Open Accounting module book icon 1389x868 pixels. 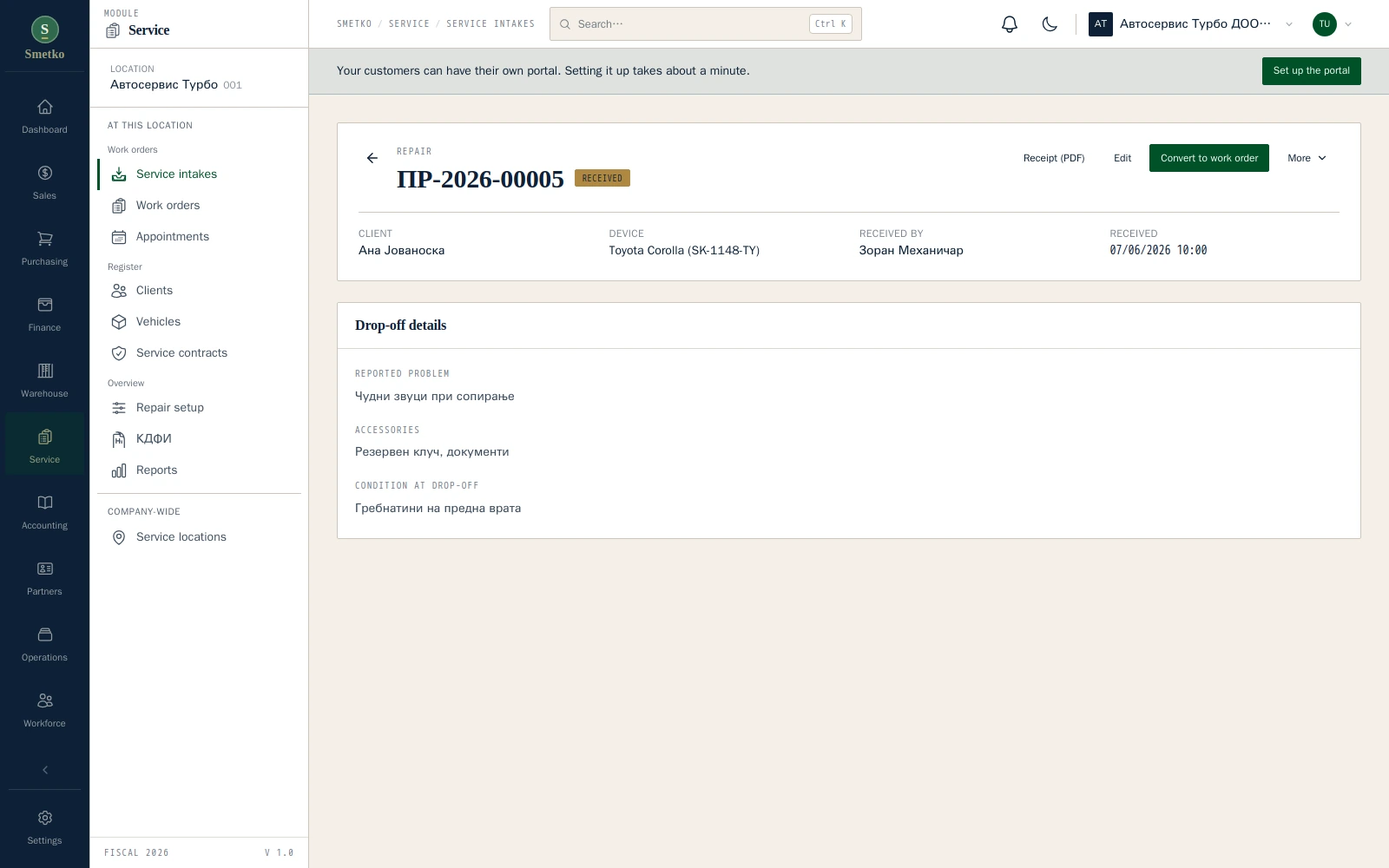[44, 503]
